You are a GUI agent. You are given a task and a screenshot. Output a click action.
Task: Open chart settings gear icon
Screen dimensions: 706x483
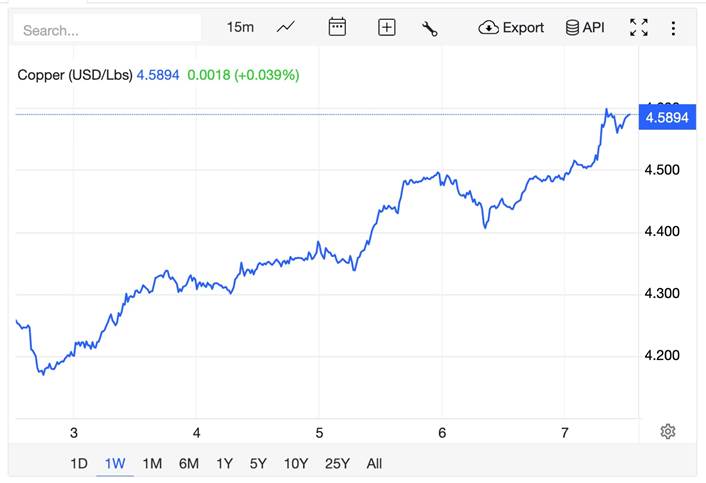[x=668, y=431]
